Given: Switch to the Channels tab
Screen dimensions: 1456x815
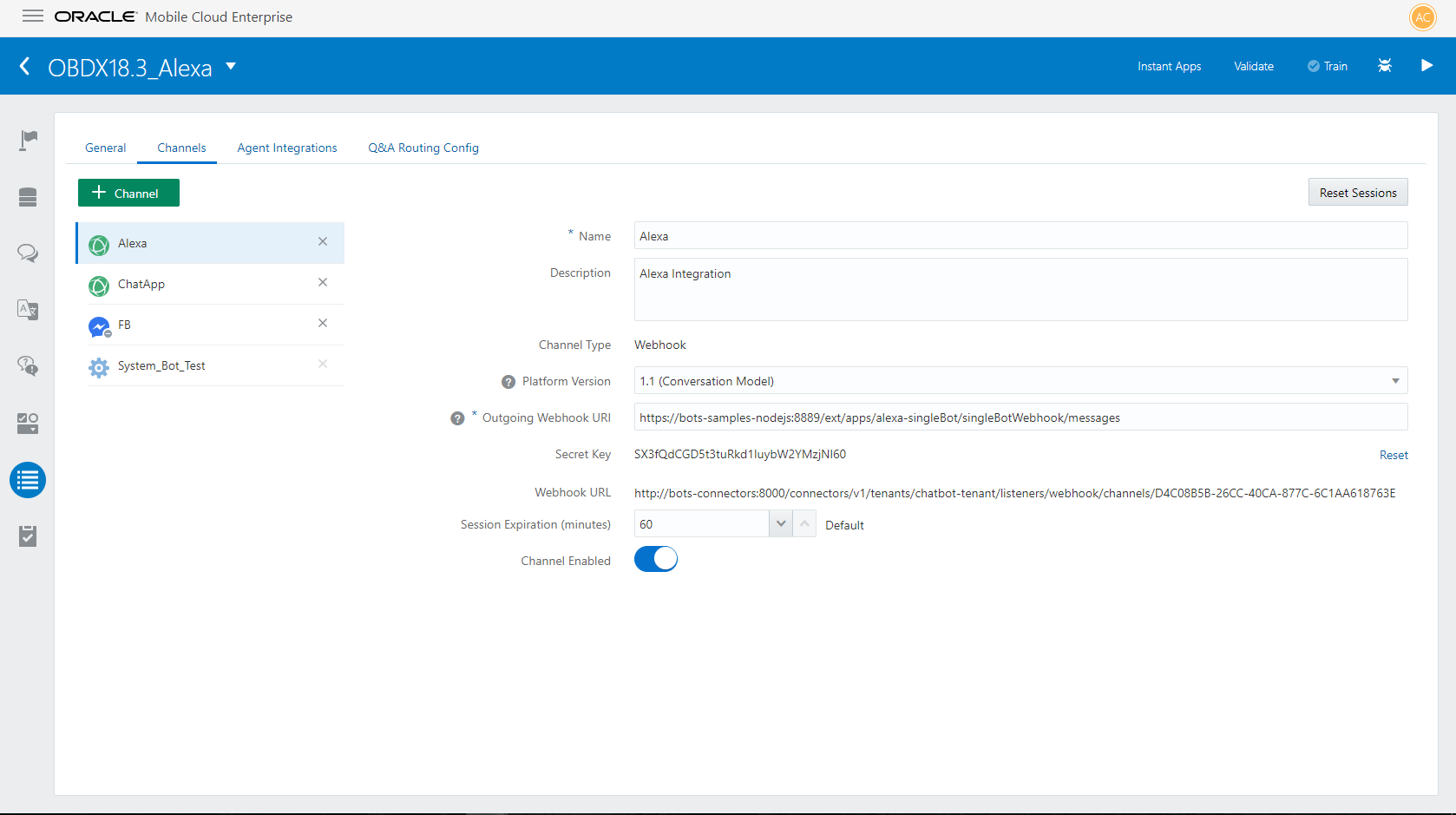Looking at the screenshot, I should (181, 148).
